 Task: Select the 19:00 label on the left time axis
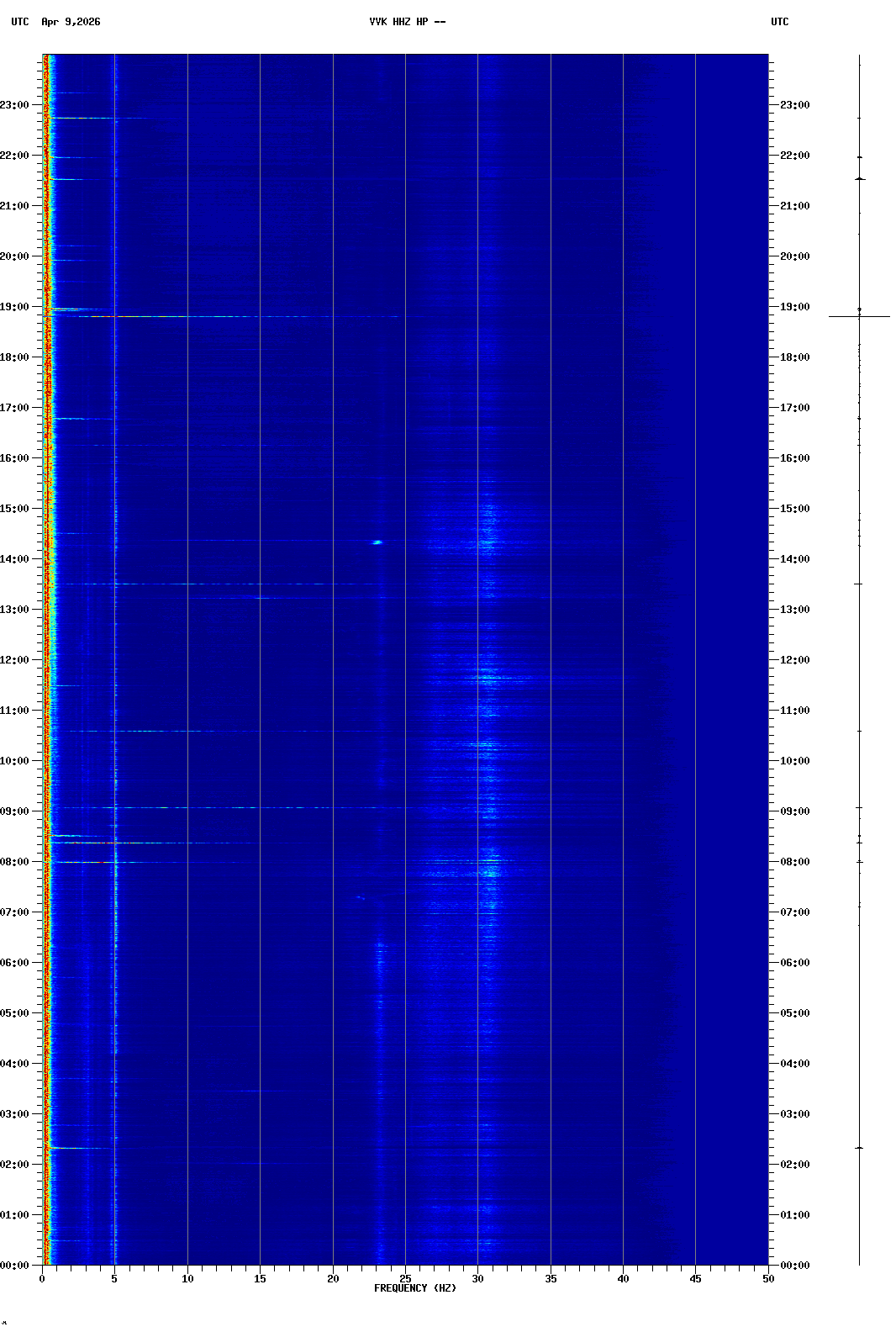(x=15, y=307)
